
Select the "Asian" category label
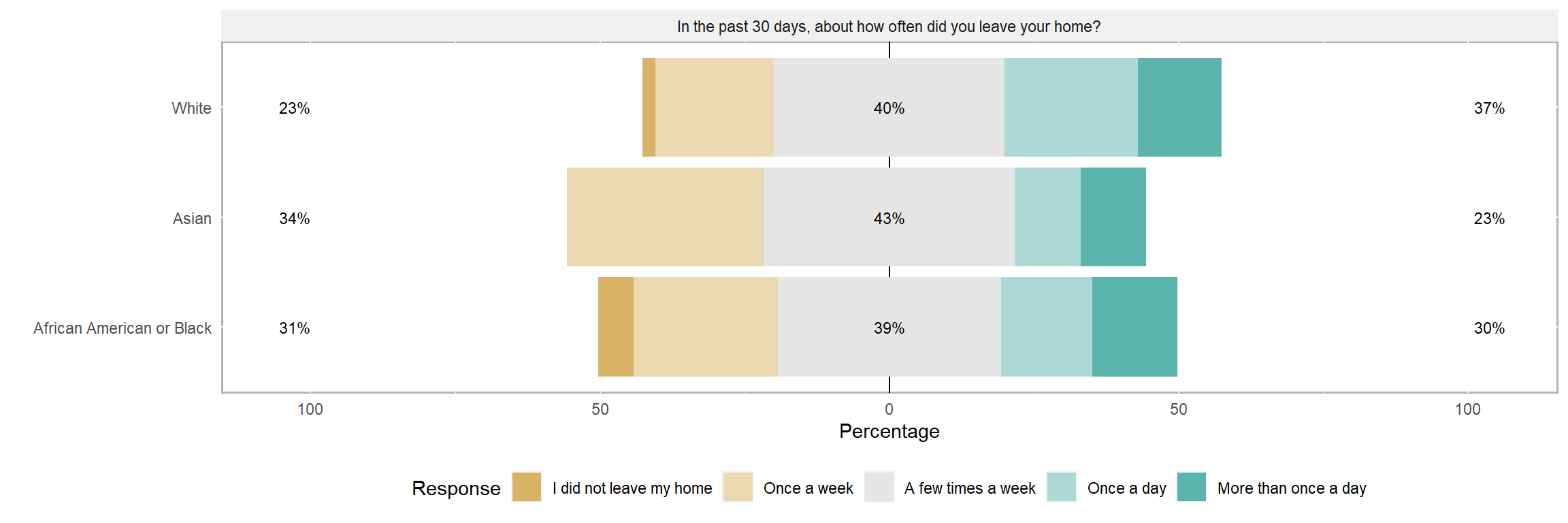click(x=192, y=219)
